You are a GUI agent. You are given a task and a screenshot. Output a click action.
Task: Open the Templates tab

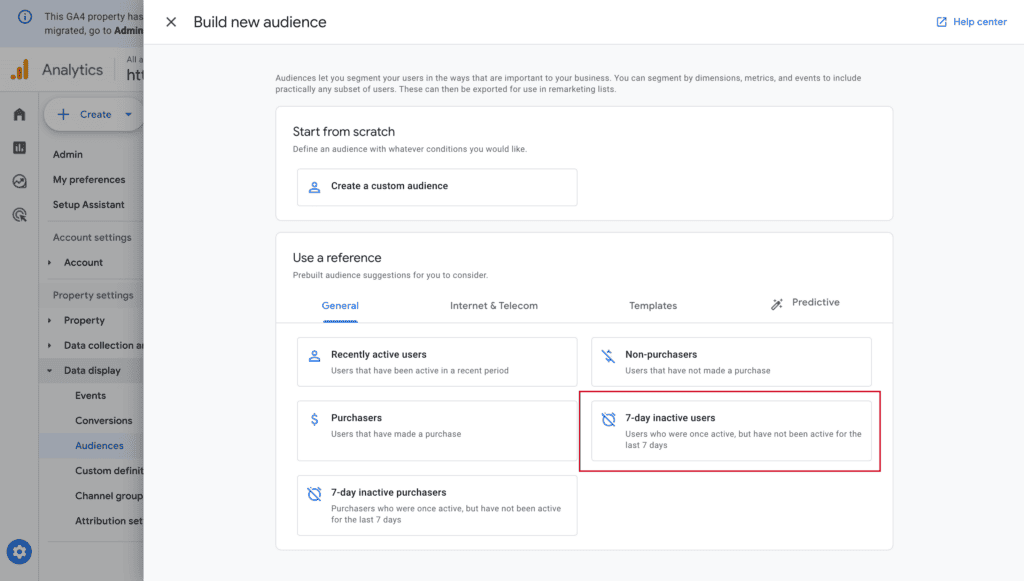coord(653,306)
